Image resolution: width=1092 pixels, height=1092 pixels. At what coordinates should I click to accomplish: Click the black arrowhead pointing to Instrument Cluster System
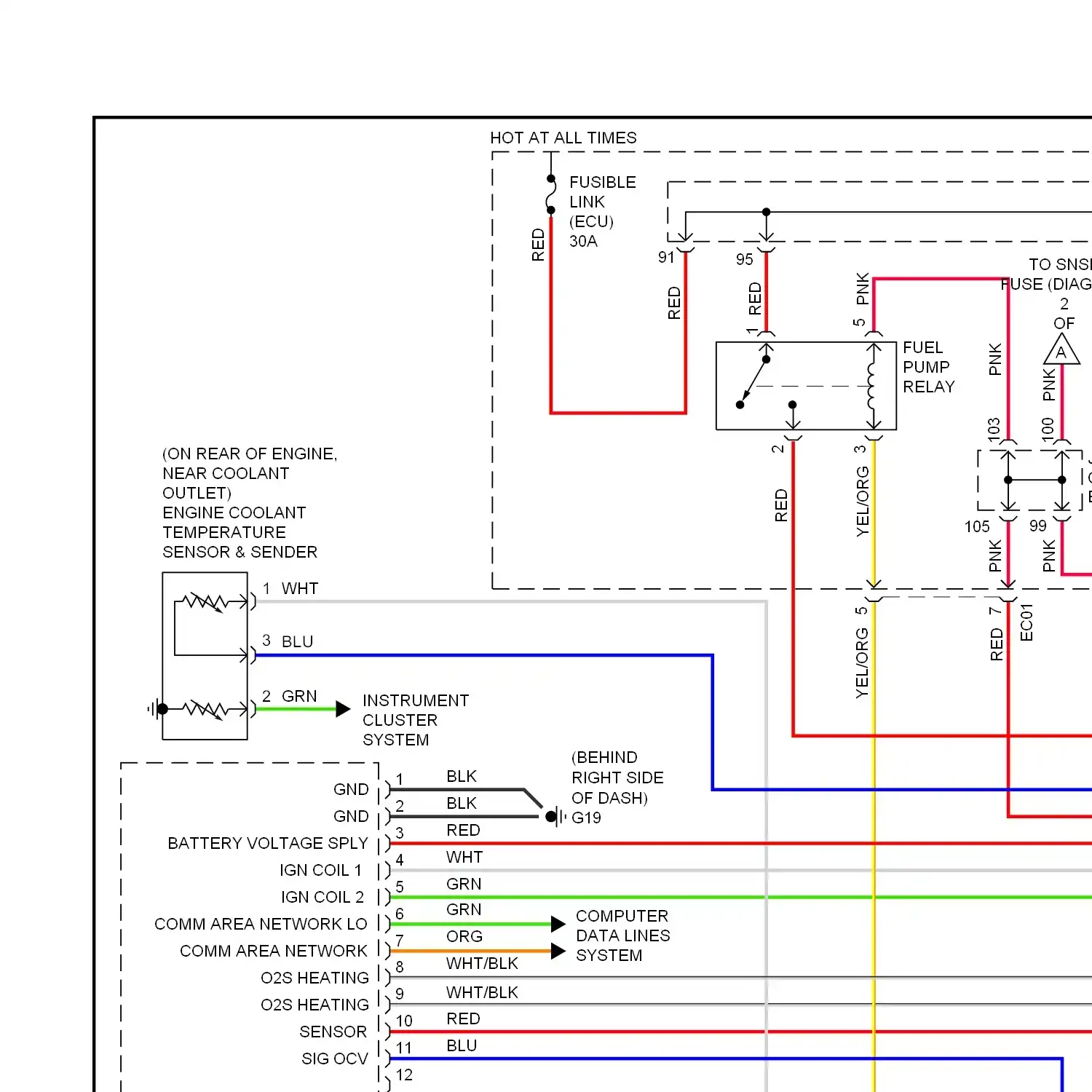(x=343, y=709)
